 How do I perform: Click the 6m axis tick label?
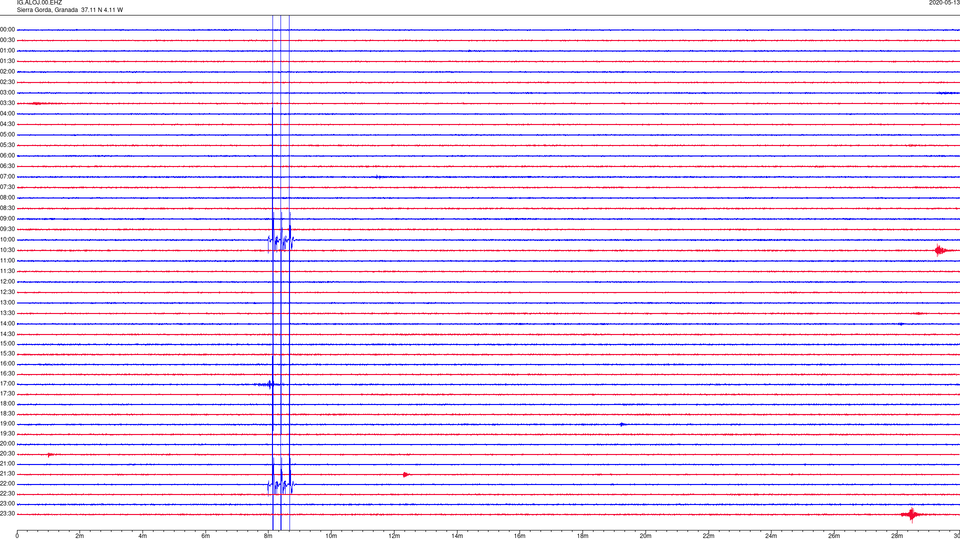pos(206,536)
